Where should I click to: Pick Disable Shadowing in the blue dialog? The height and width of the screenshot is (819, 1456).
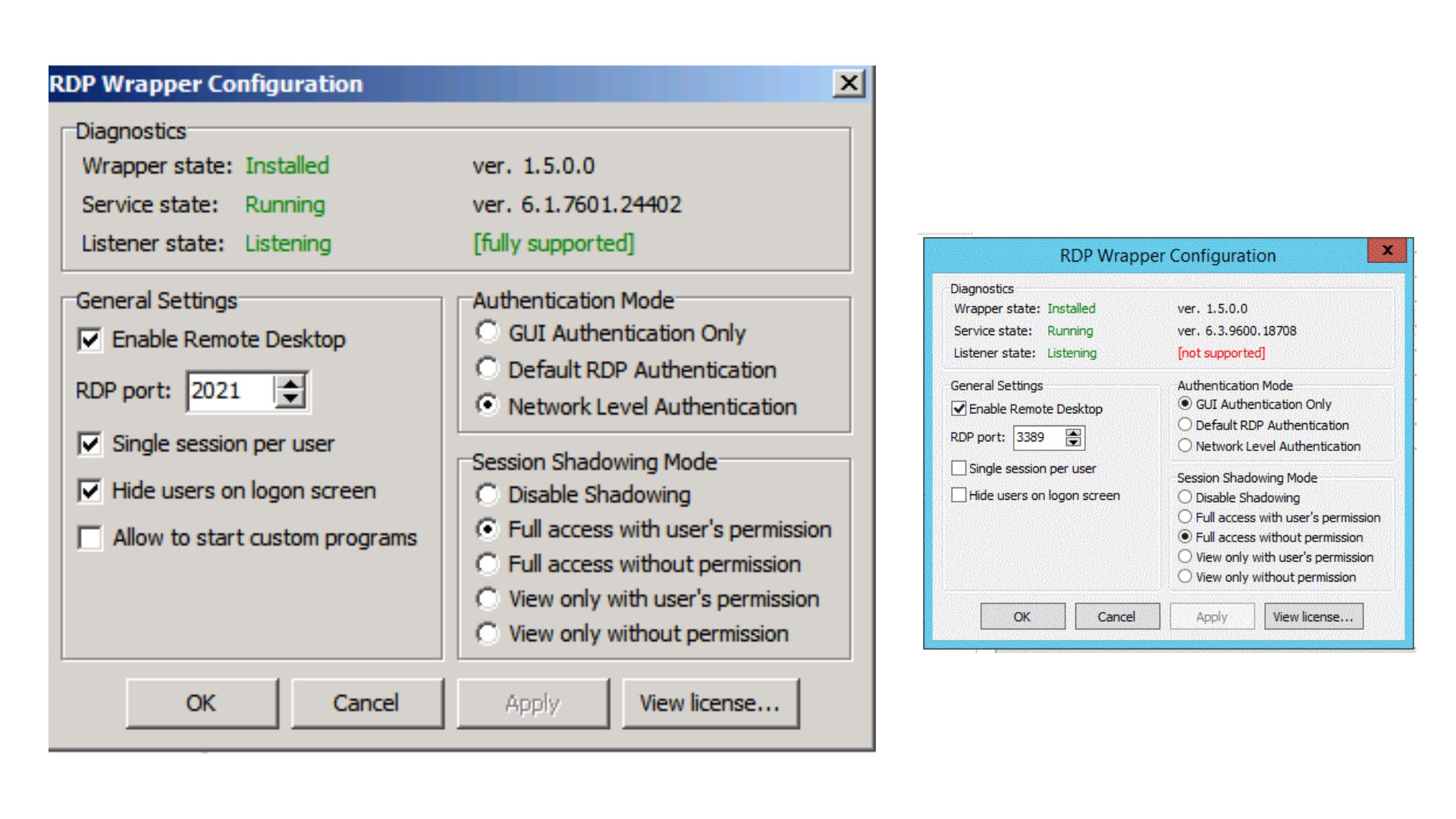1185,497
